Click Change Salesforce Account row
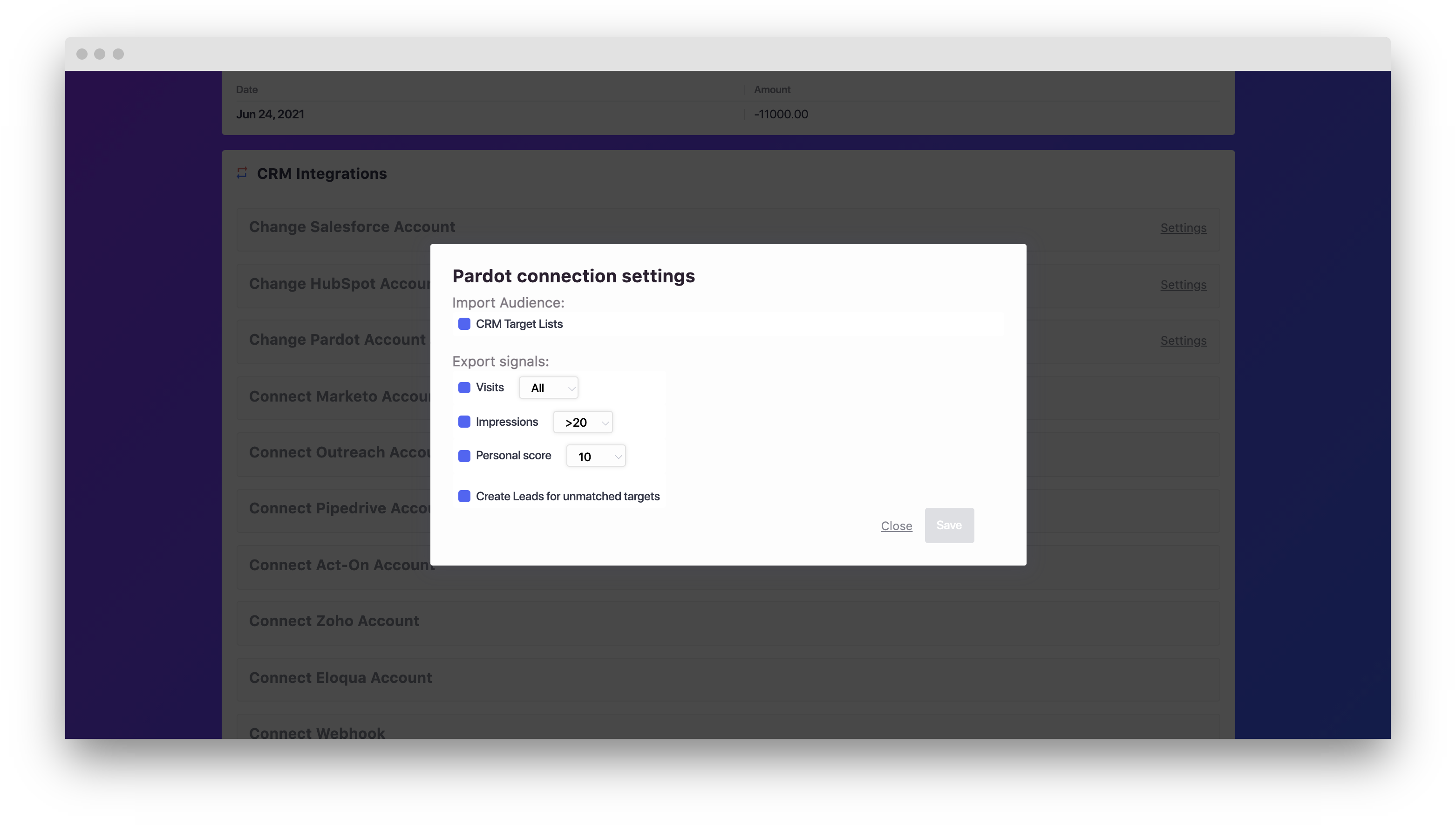Screen dimensions: 1456x832 coord(352,227)
